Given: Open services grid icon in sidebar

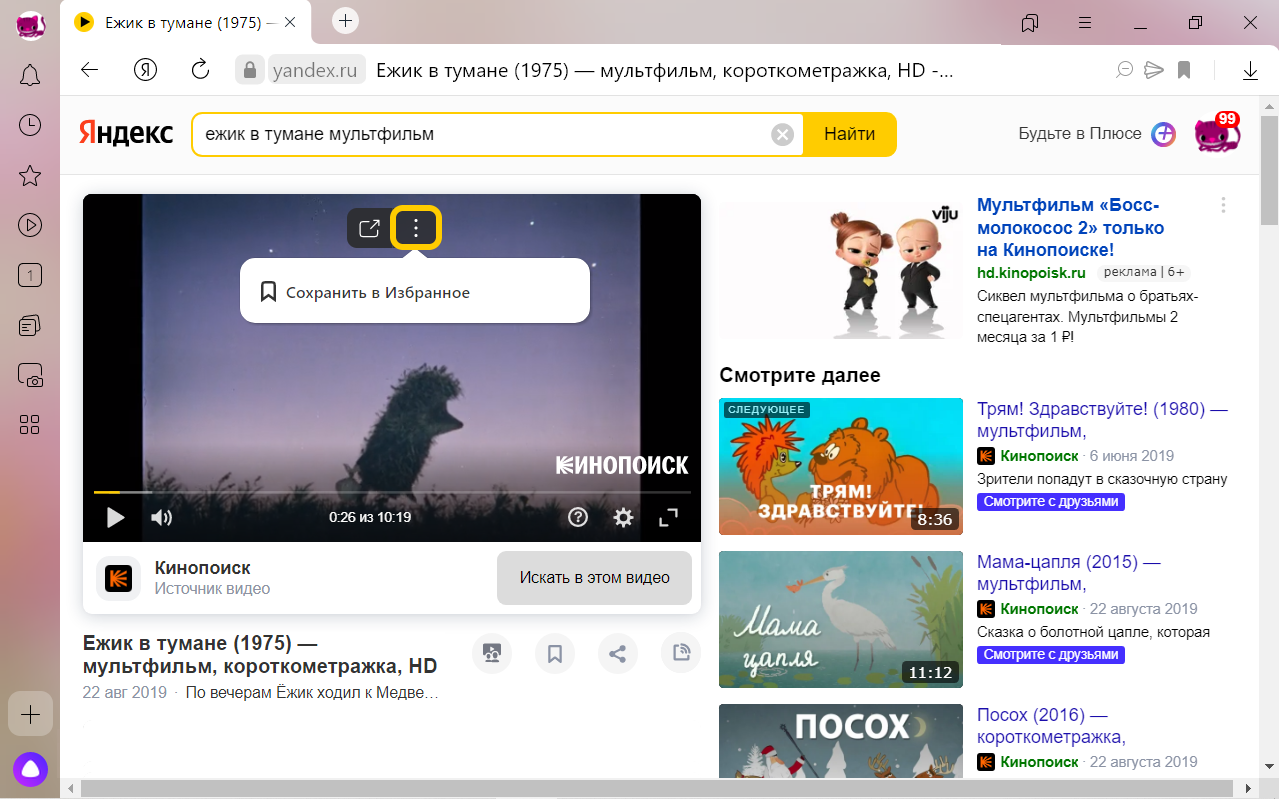Looking at the screenshot, I should point(30,425).
